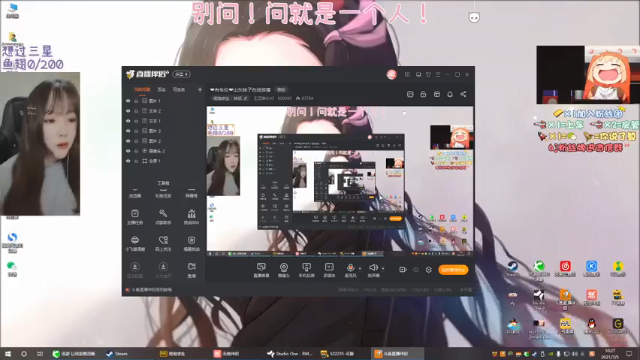
Task: Hide the 图片 2 layer
Action: pyautogui.click(x=128, y=141)
